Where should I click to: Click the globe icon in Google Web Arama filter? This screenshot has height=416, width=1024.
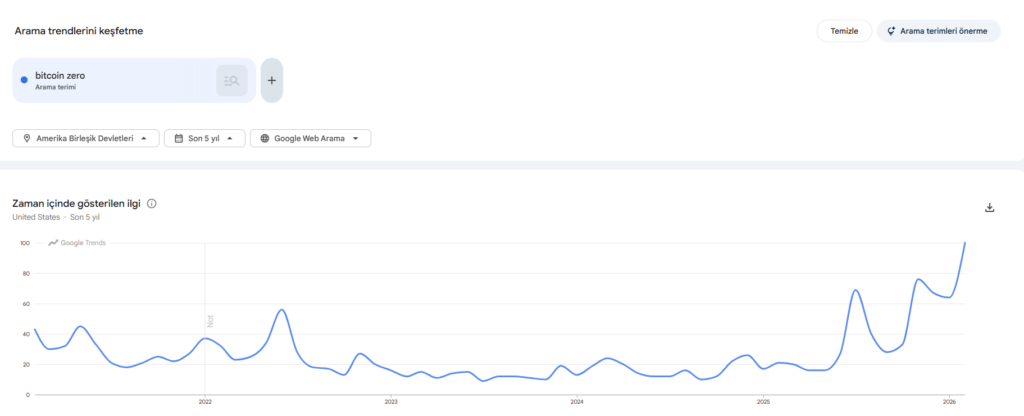pyautogui.click(x=265, y=138)
